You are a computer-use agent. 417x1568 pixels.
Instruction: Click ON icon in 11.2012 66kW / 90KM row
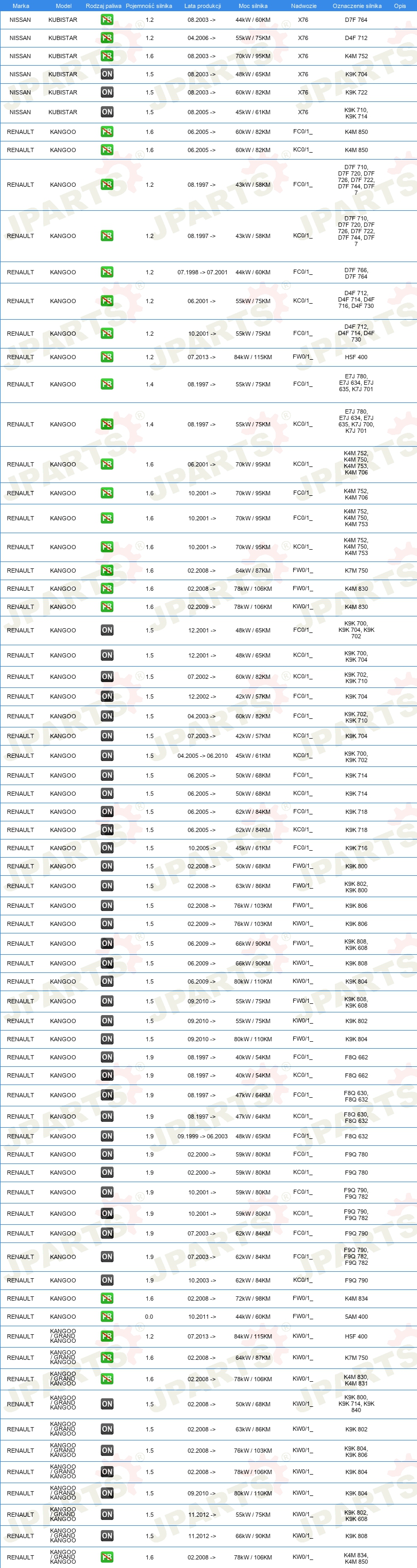click(107, 1536)
